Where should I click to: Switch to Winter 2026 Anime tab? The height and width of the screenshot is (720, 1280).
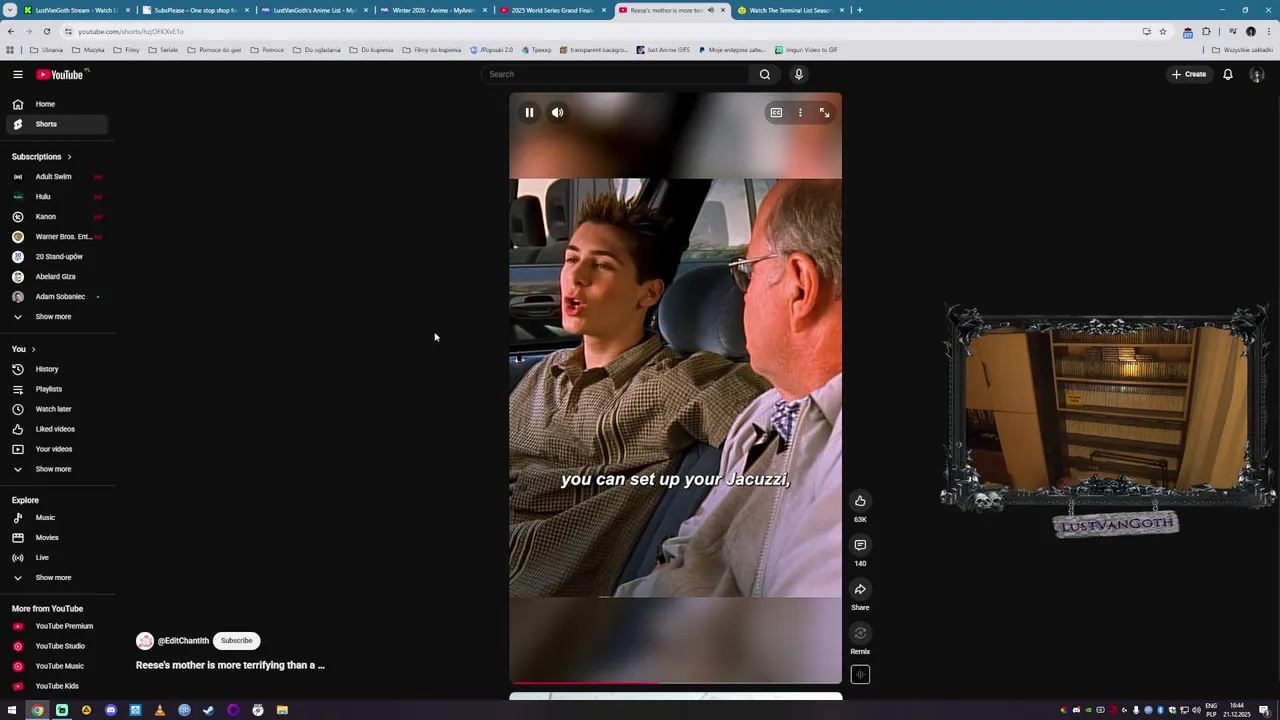click(x=433, y=10)
